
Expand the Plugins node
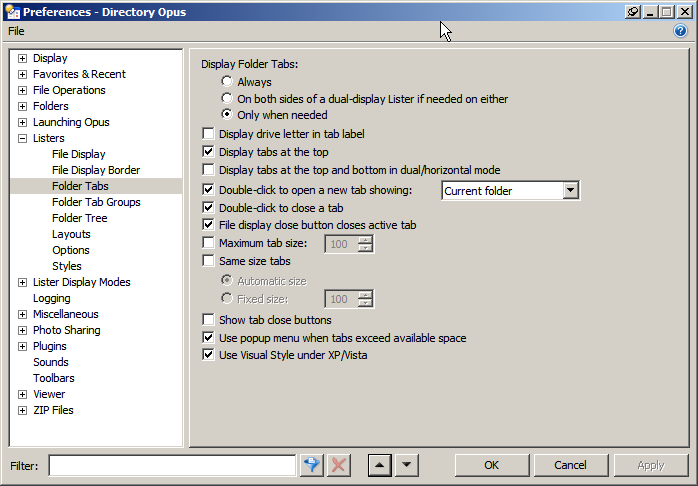point(22,346)
